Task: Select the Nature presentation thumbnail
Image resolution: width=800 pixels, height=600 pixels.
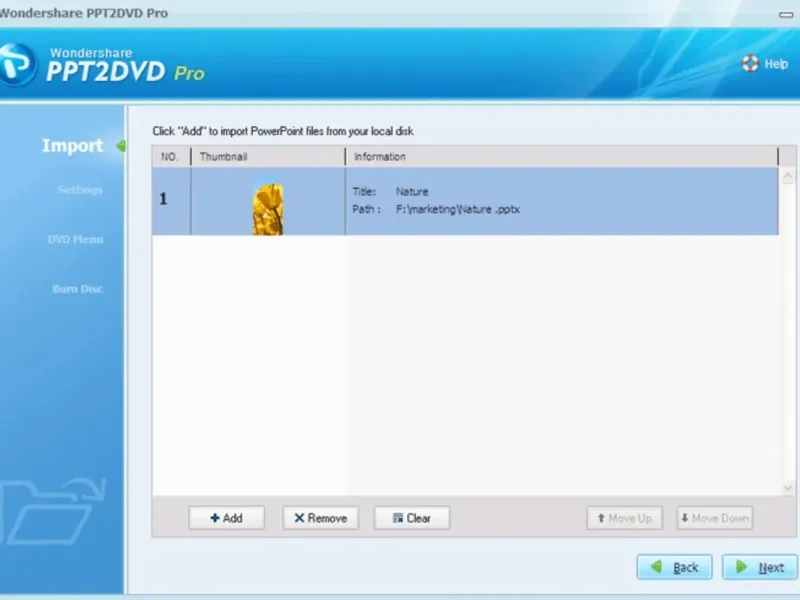Action: click(268, 209)
